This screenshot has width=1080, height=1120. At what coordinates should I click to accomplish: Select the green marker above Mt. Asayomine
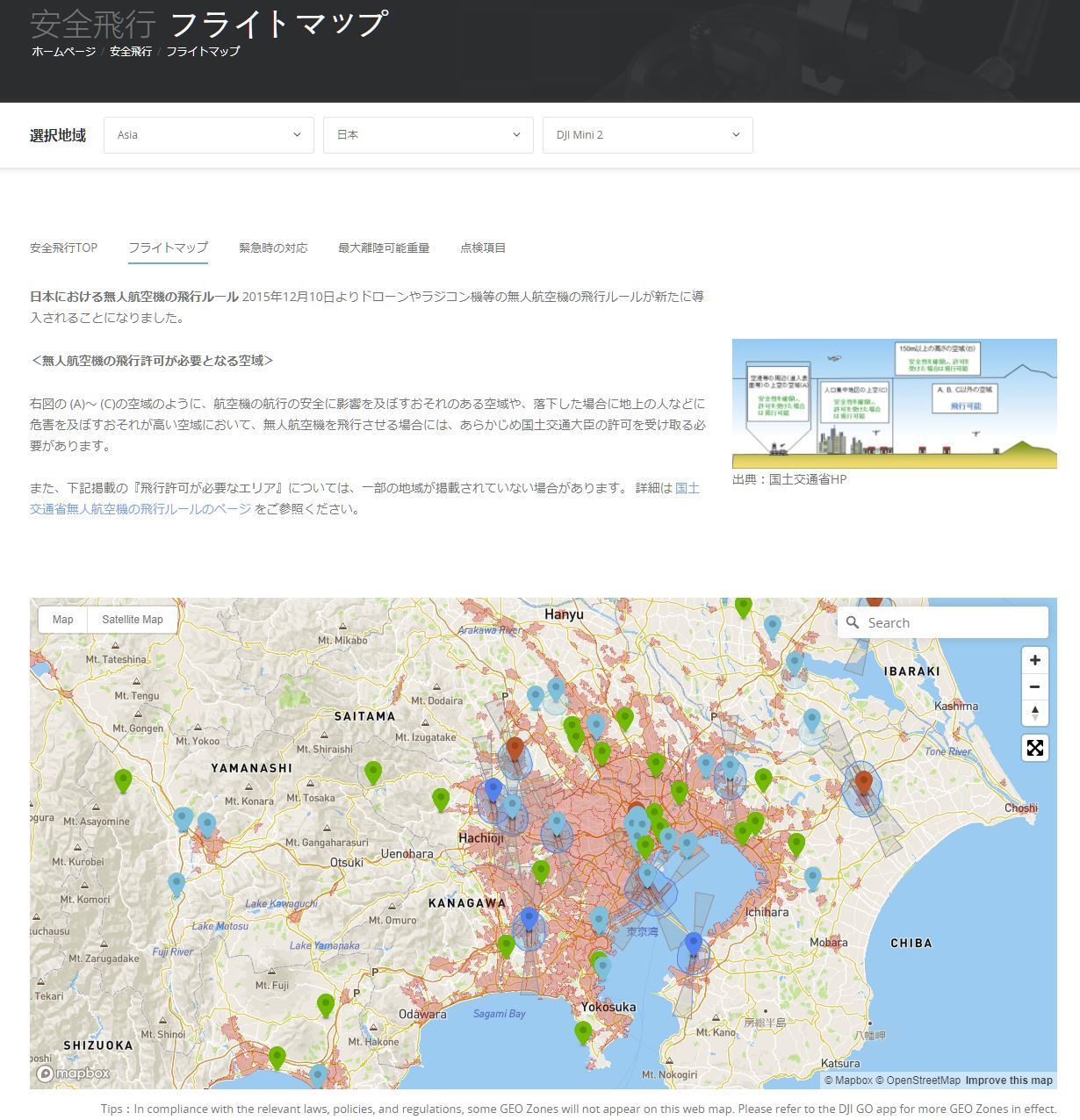click(x=123, y=779)
